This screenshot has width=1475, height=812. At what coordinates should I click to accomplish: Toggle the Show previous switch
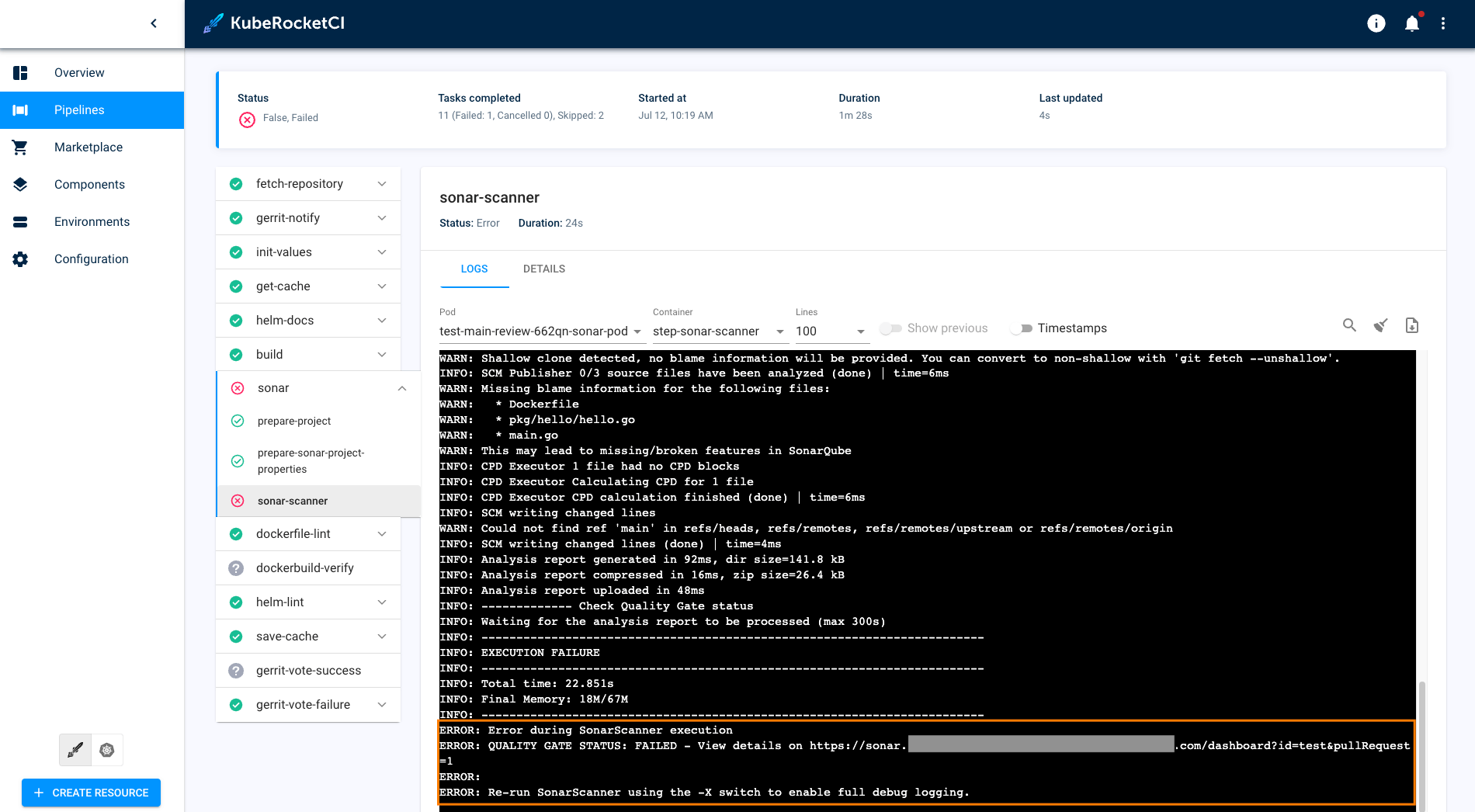click(890, 328)
